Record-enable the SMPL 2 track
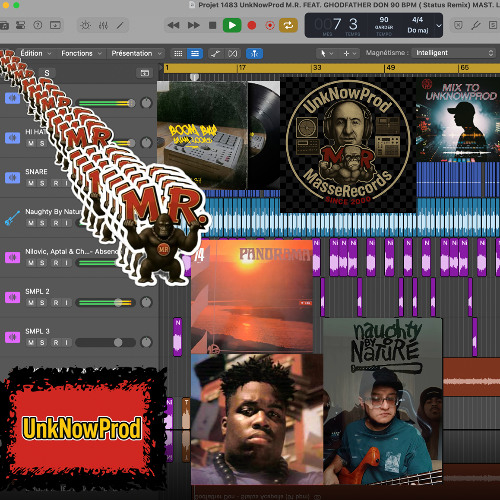Screen dimensions: 500x500 (56, 303)
